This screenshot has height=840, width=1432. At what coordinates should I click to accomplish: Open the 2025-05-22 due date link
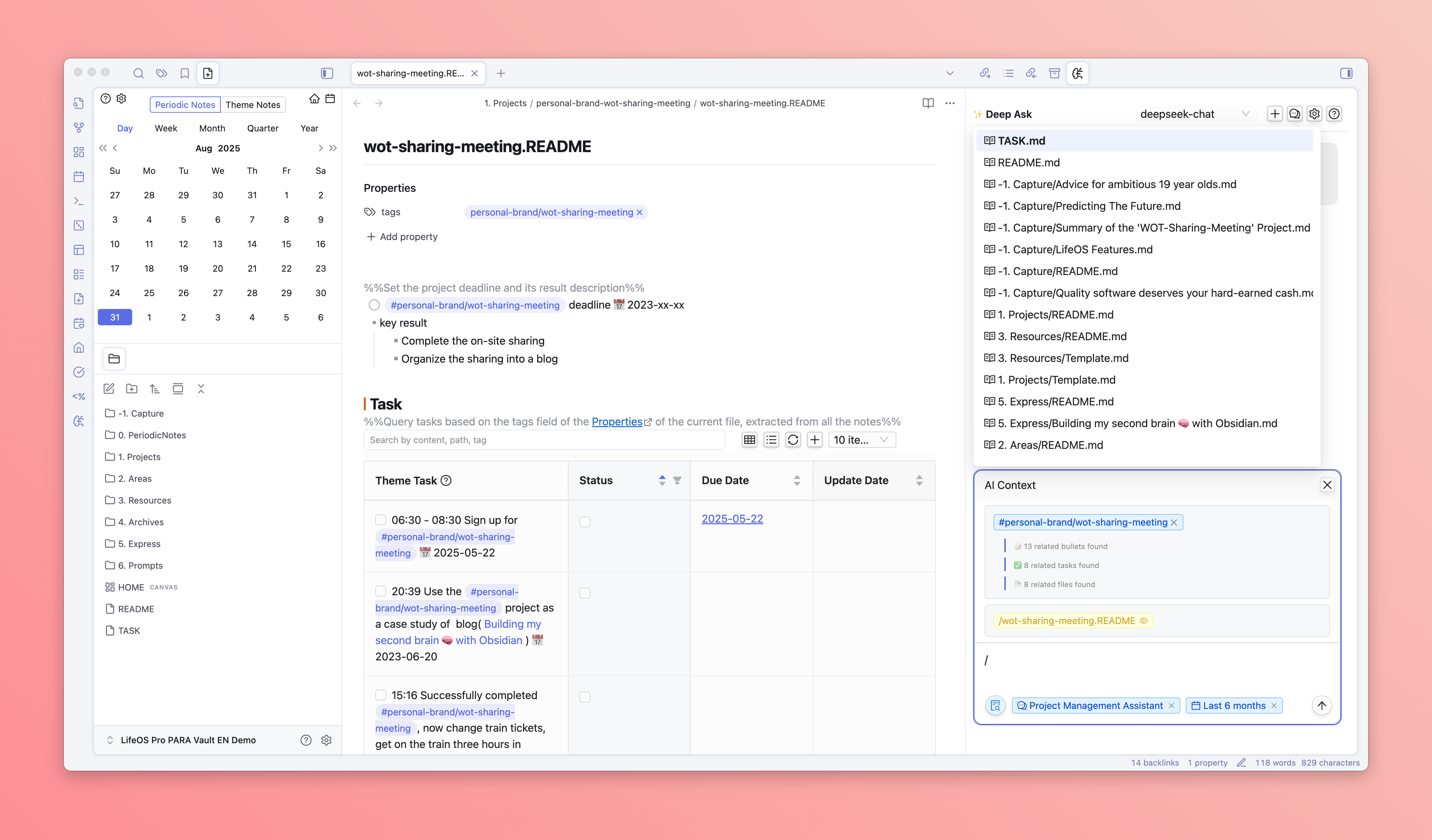(732, 518)
